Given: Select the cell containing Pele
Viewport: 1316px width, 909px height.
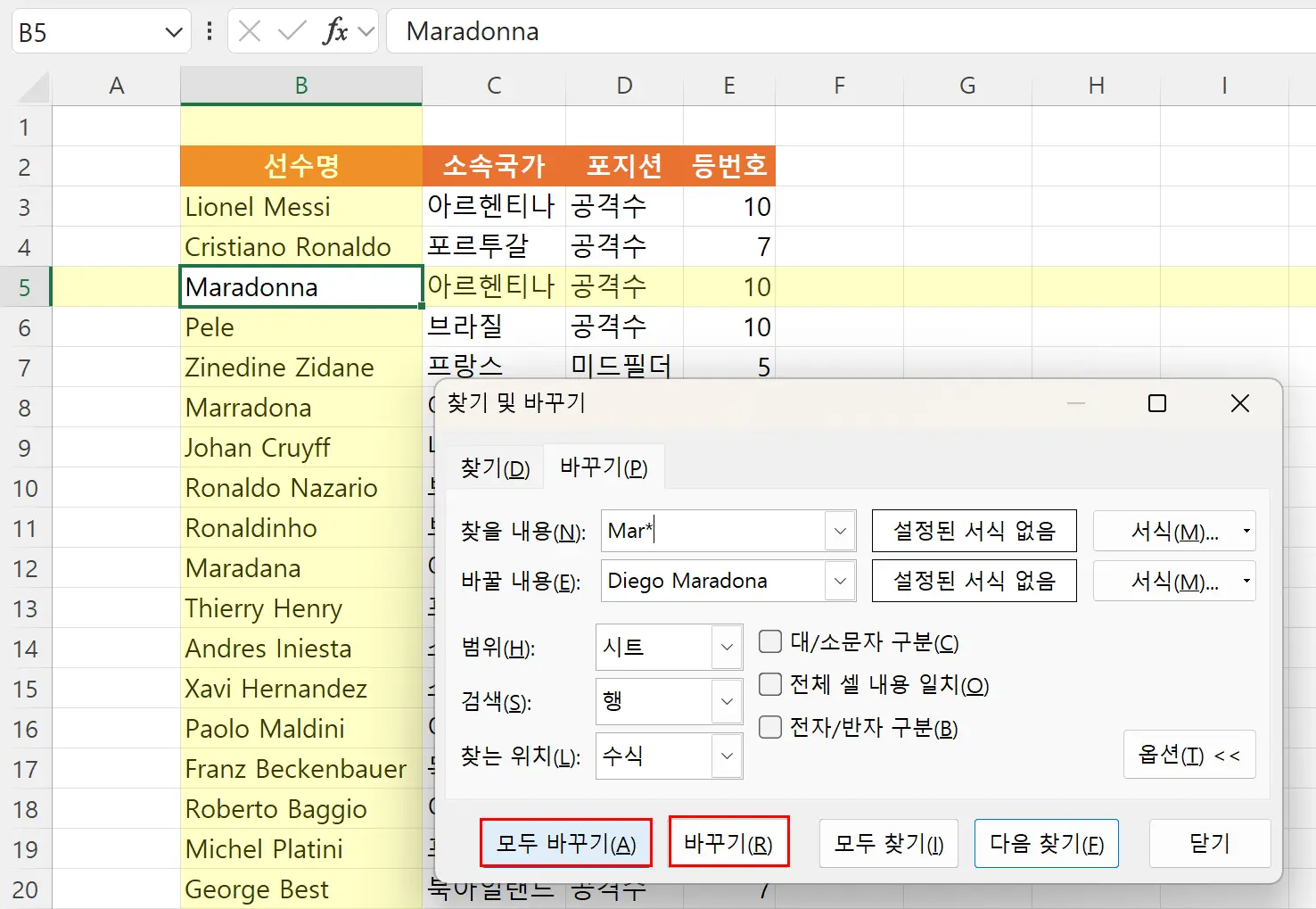Looking at the screenshot, I should click(300, 326).
